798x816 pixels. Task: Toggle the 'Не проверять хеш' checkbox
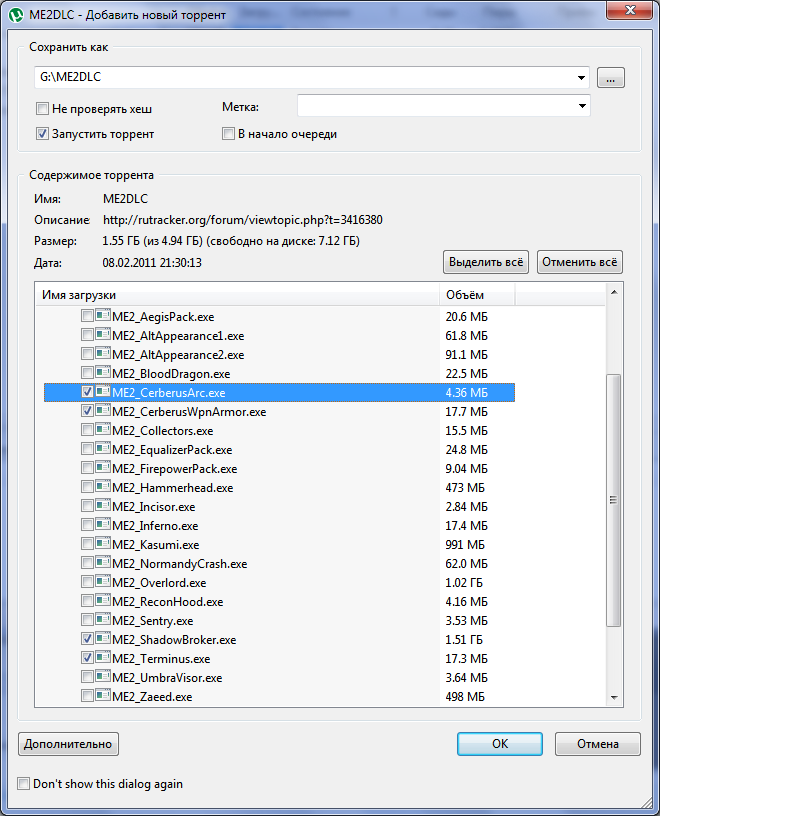coord(42,108)
